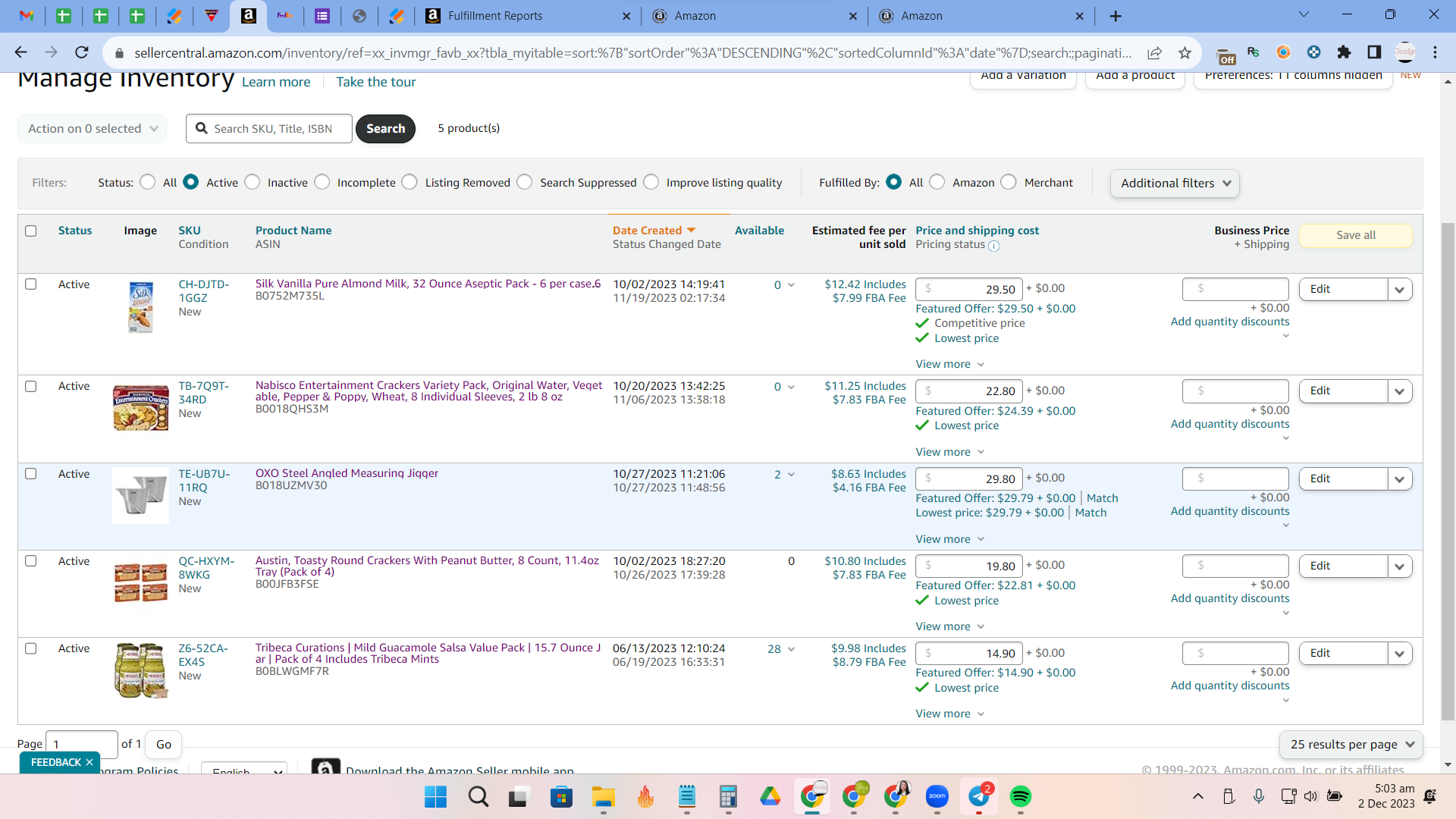1456x819 pixels.
Task: Share this page via the share icon
Action: pos(1154,52)
